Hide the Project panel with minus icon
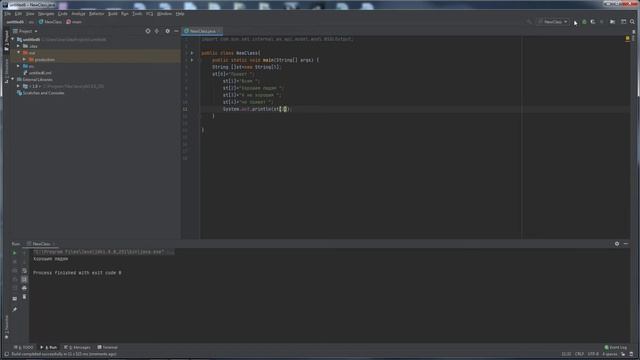Viewport: 640px width, 360px height. point(176,31)
